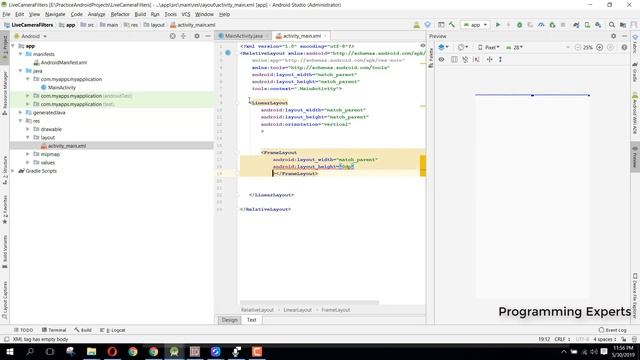Open the Search Everywhere magnifier icon
Viewport: 640px width, 360px height.
[x=612, y=25]
